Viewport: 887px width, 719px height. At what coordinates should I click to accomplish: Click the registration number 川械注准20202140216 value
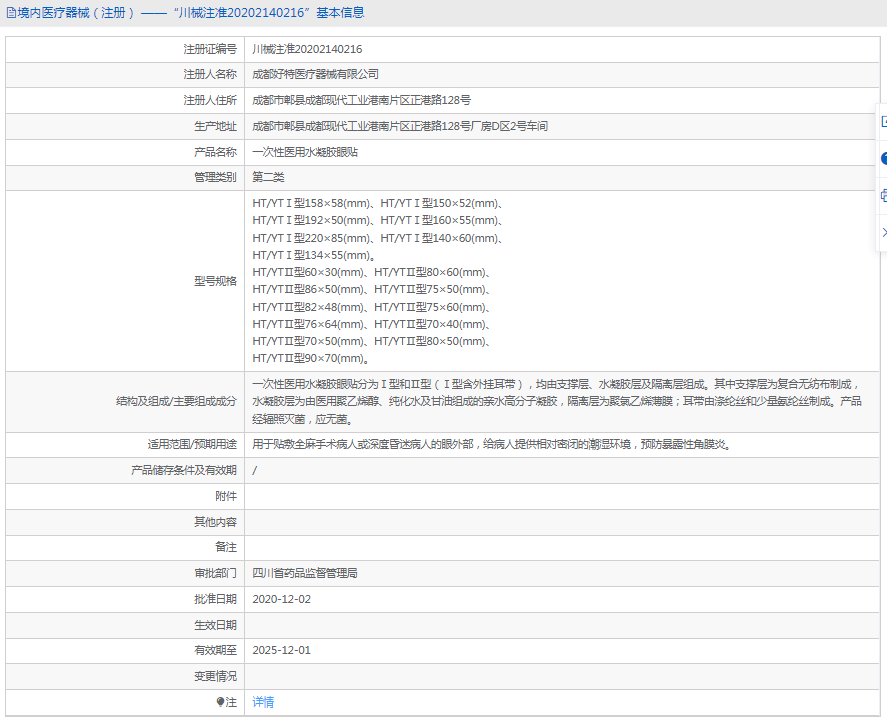(x=307, y=49)
